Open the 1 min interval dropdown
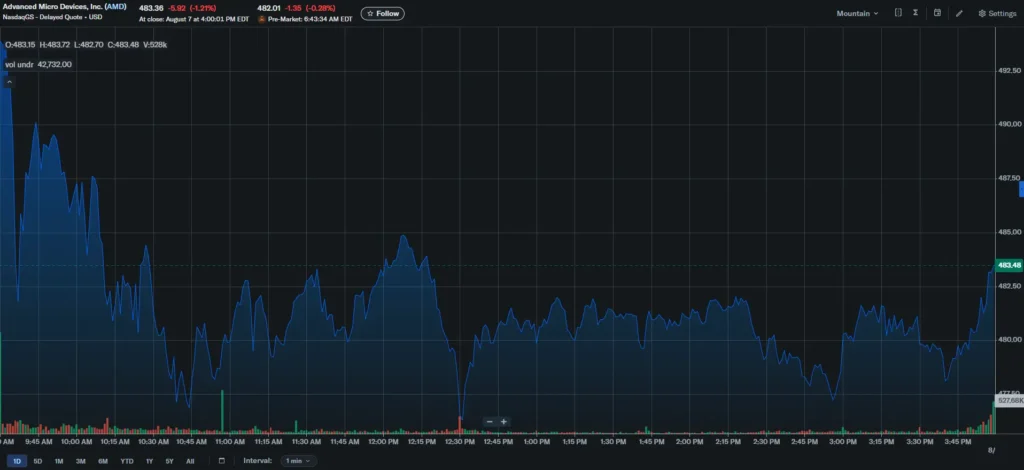Image resolution: width=1024 pixels, height=470 pixels. pos(298,461)
